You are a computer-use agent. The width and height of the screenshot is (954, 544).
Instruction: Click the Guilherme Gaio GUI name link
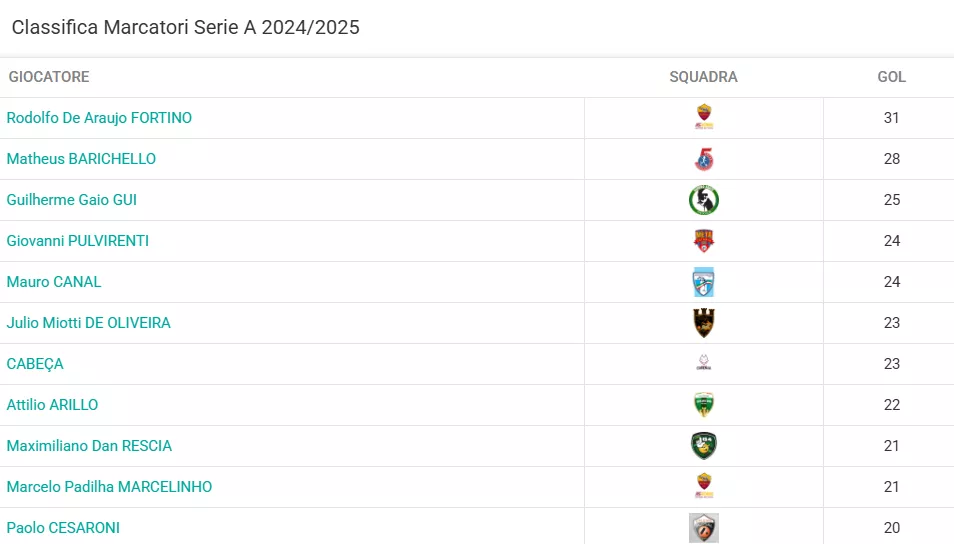pyautogui.click(x=72, y=200)
